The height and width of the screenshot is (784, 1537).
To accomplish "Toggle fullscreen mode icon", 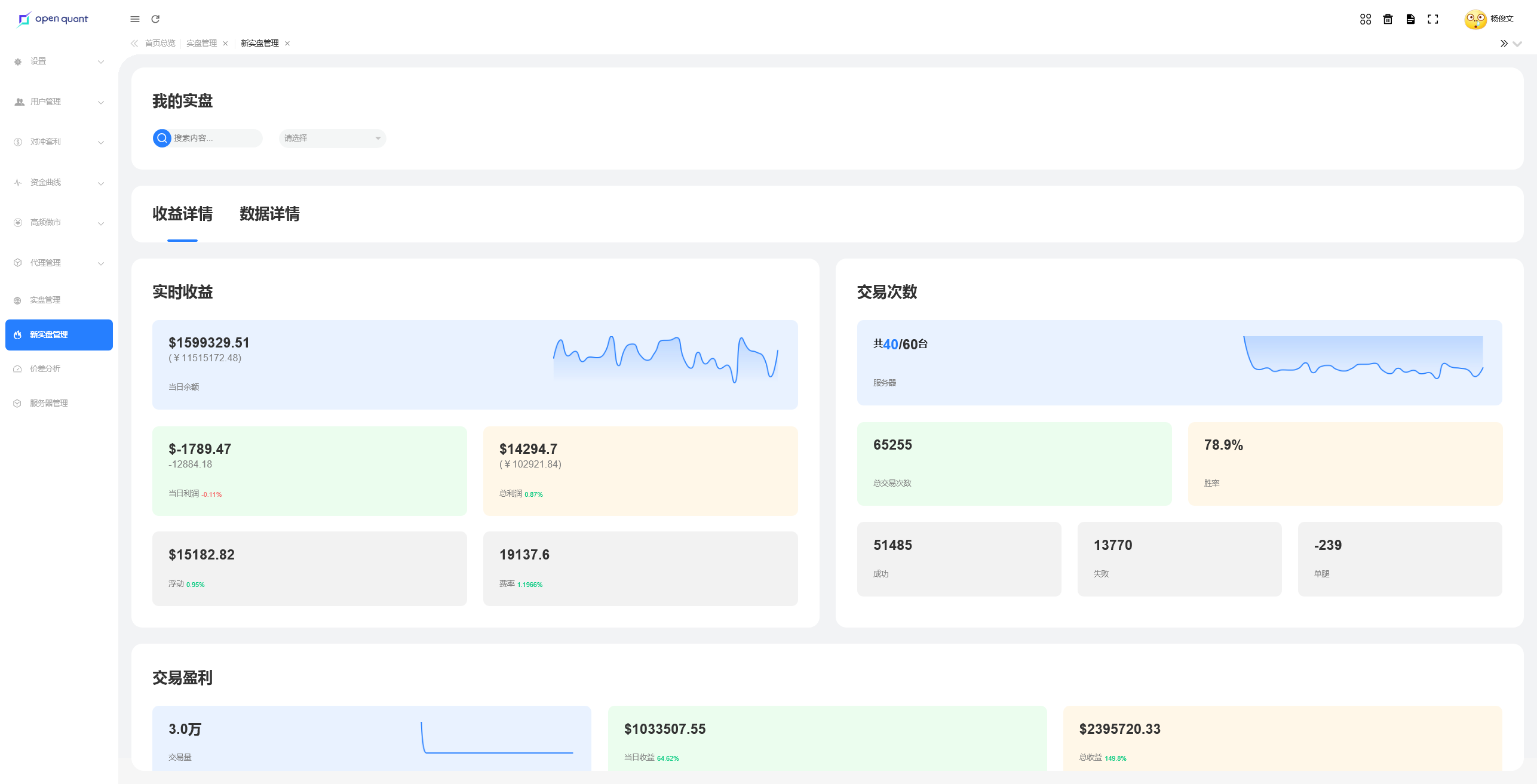I will (1432, 19).
